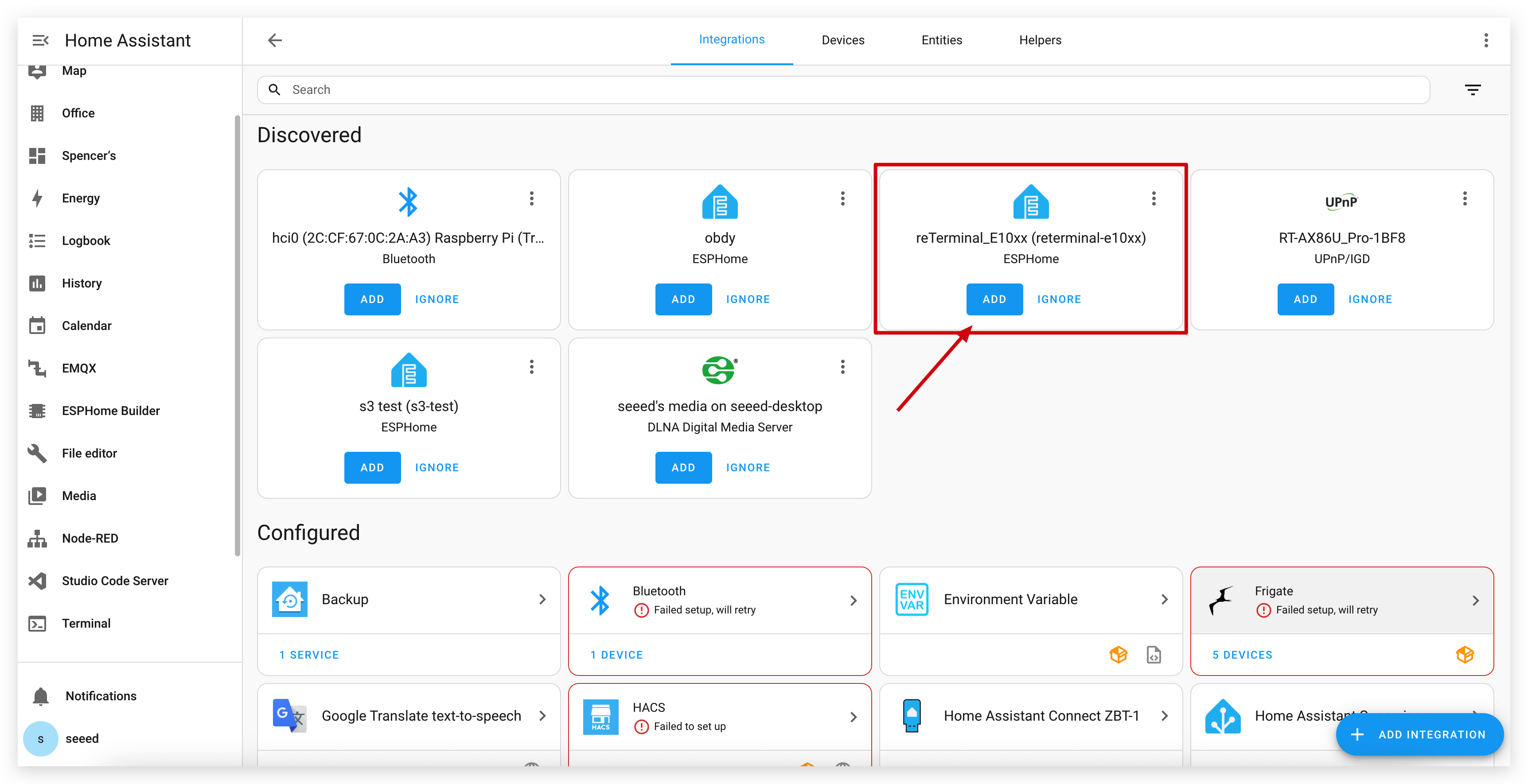Image resolution: width=1528 pixels, height=784 pixels.
Task: Expand the Bluetooth configured integration chevron
Action: [853, 601]
